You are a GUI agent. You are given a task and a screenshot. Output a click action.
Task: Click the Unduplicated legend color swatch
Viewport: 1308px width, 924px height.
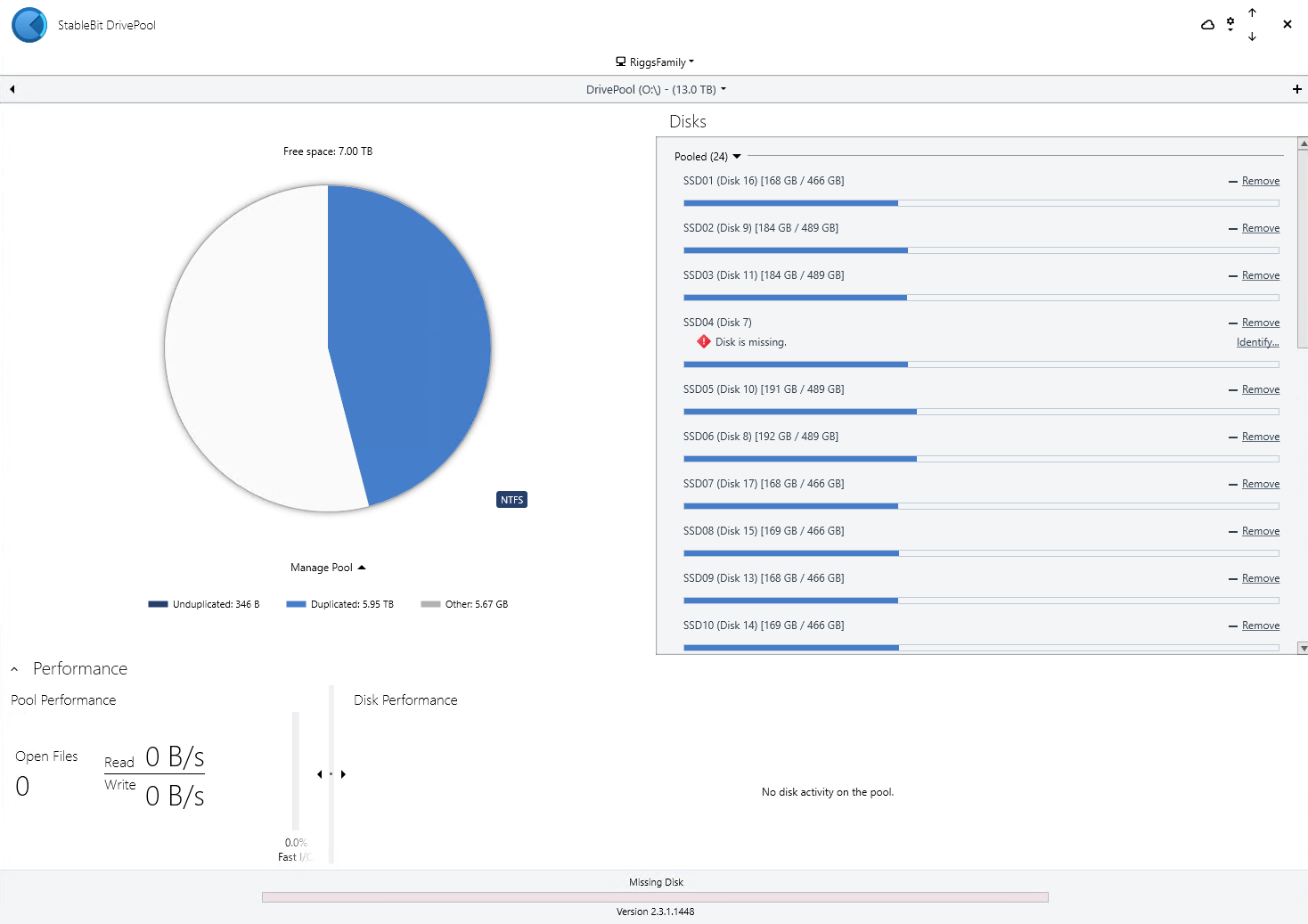pos(158,604)
